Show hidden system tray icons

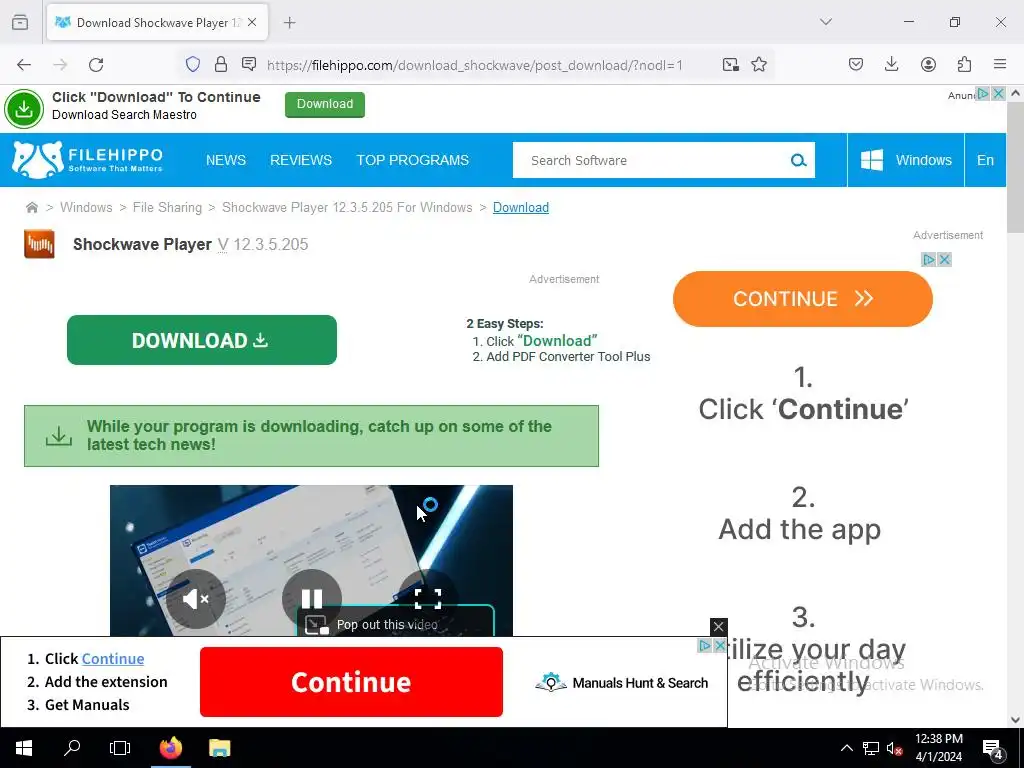click(846, 748)
